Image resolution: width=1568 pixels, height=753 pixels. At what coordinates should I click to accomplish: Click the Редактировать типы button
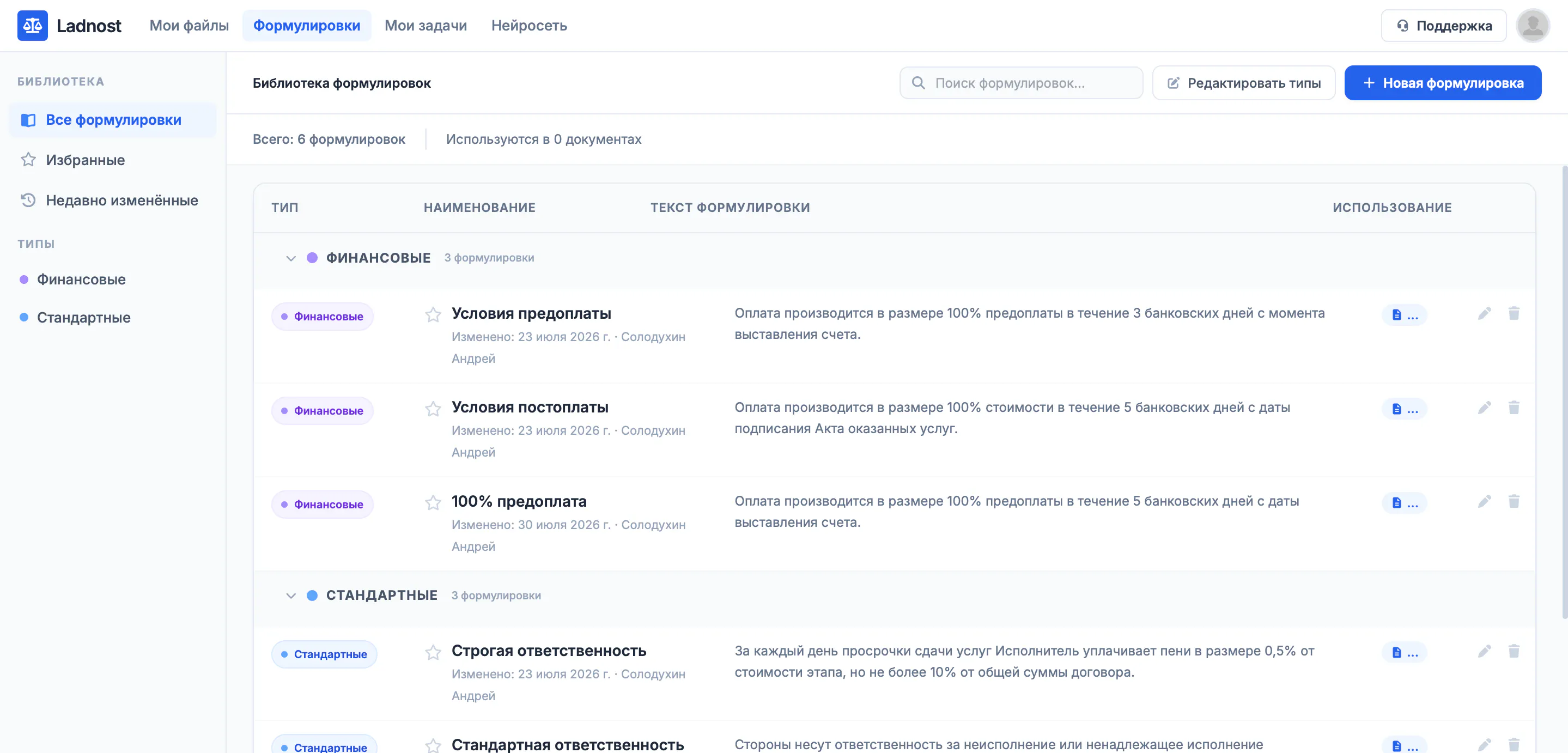pos(1244,83)
